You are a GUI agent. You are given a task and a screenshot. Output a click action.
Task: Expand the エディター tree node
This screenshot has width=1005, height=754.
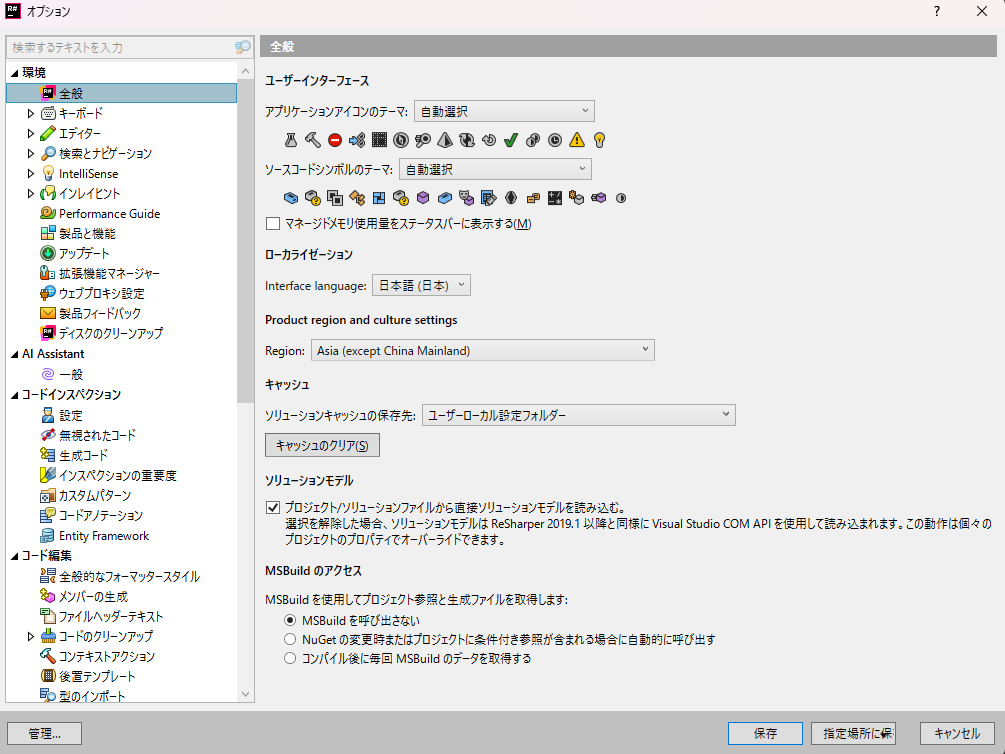[x=30, y=133]
